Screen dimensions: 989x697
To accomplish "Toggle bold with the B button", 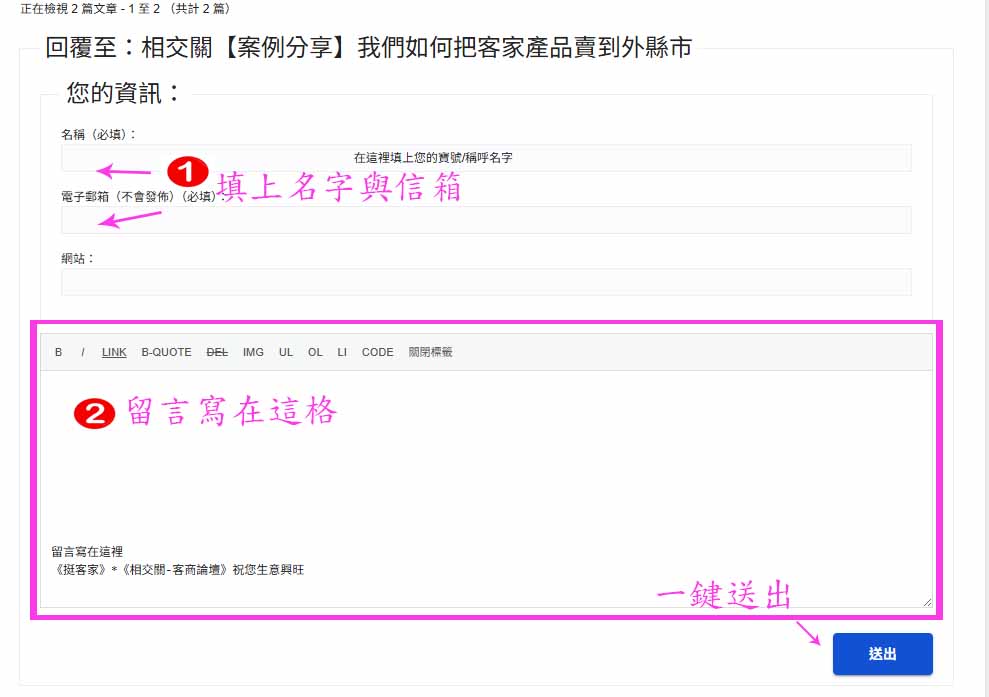I will click(x=58, y=352).
